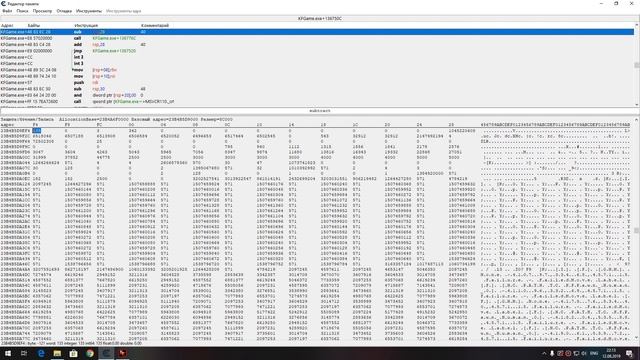Viewport: 640px width, 360px height.
Task: Open the Поиск menu
Action: (x=22, y=11)
